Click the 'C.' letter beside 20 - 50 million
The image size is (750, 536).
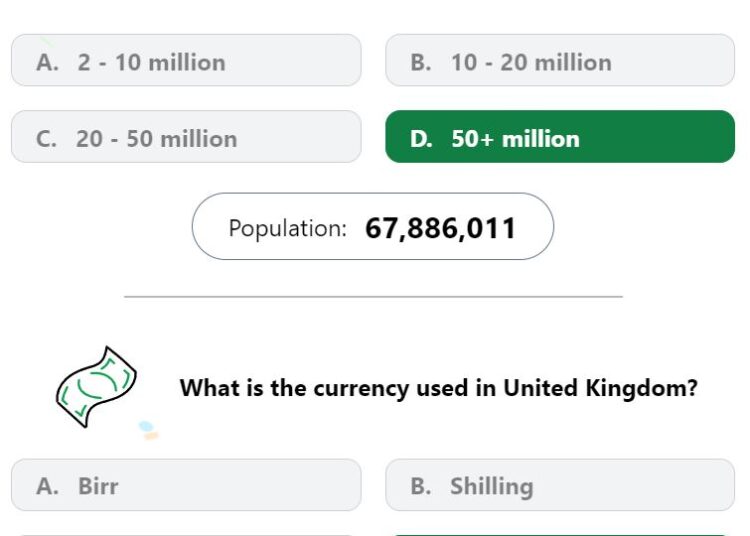tap(46, 139)
